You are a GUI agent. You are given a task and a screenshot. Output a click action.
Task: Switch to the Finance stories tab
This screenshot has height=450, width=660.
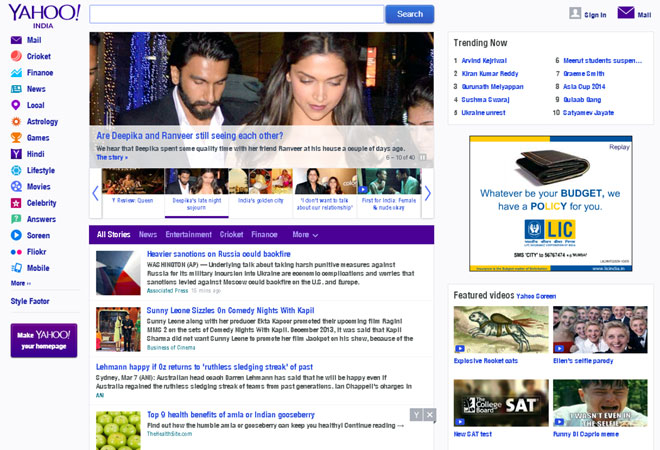pos(264,234)
